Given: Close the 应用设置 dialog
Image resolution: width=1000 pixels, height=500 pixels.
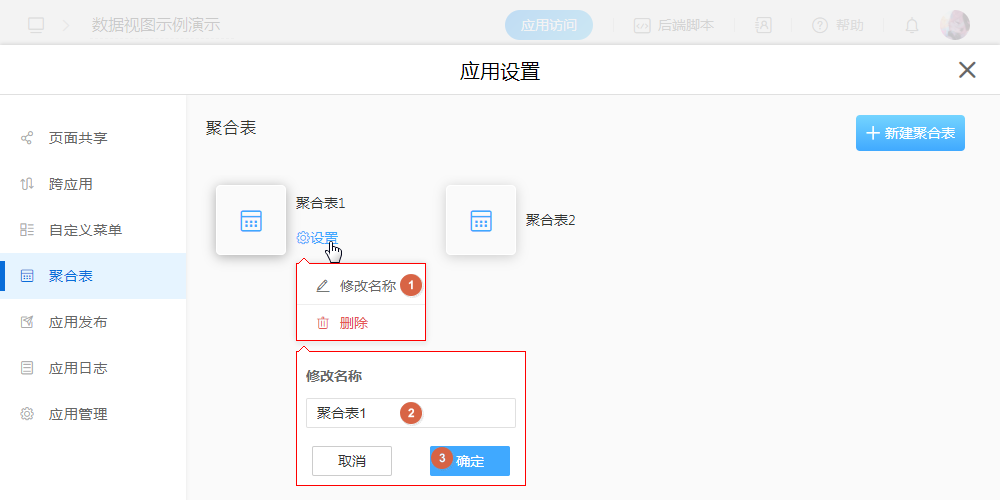Looking at the screenshot, I should [967, 70].
